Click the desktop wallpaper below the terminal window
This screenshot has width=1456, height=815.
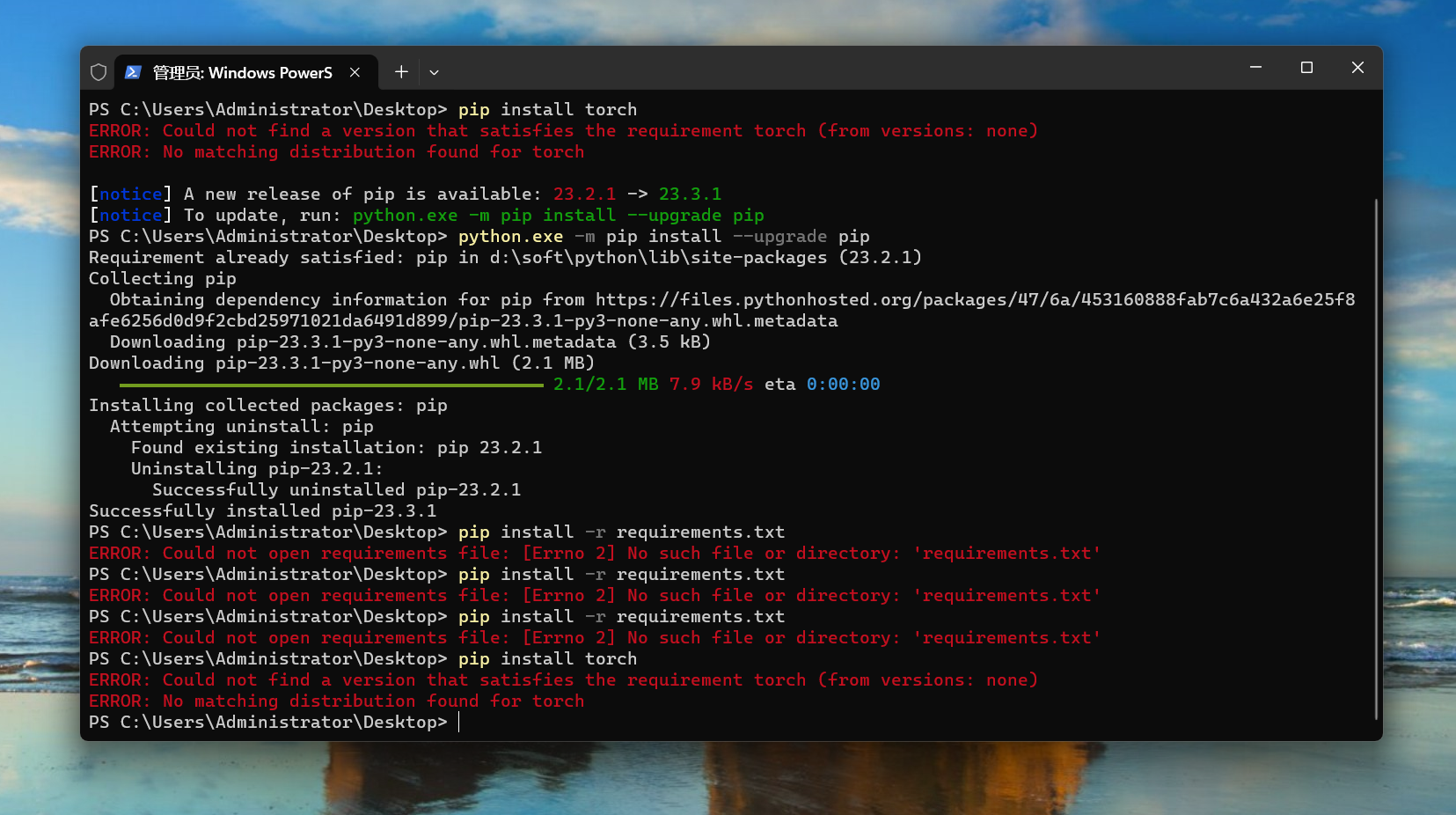coord(728,779)
